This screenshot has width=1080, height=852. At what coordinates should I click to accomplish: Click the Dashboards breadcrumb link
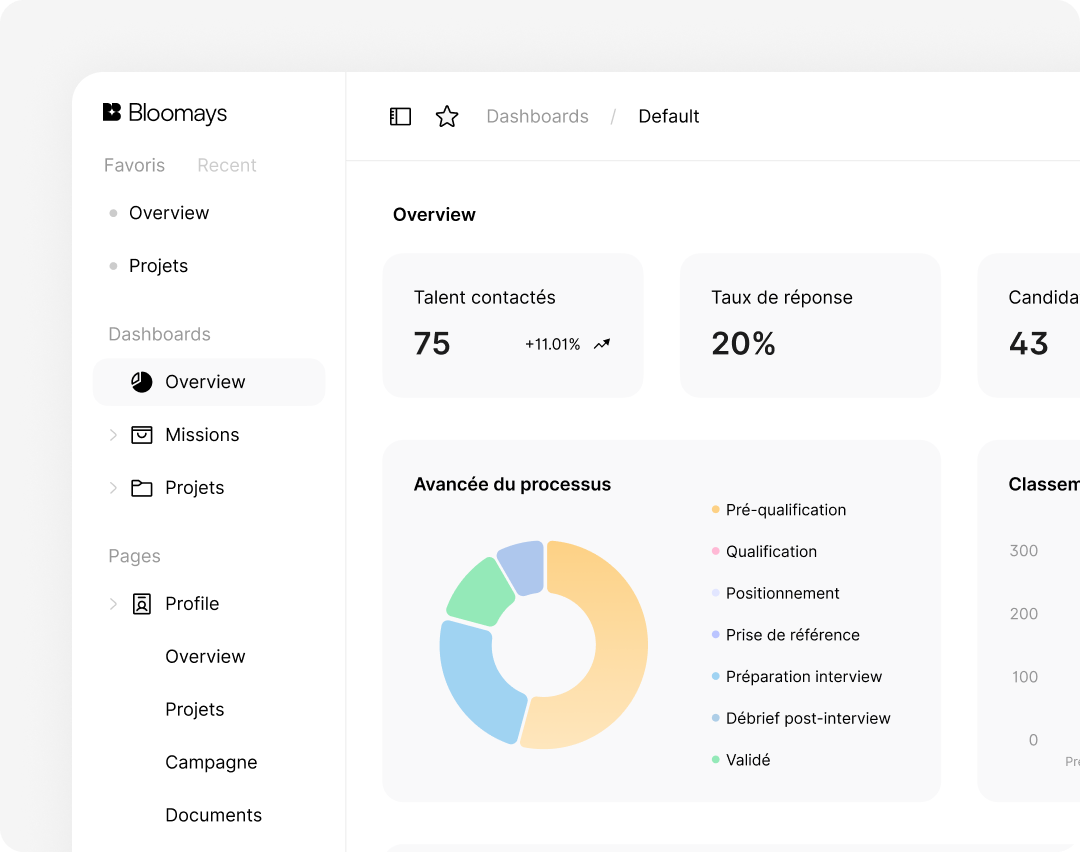[537, 116]
